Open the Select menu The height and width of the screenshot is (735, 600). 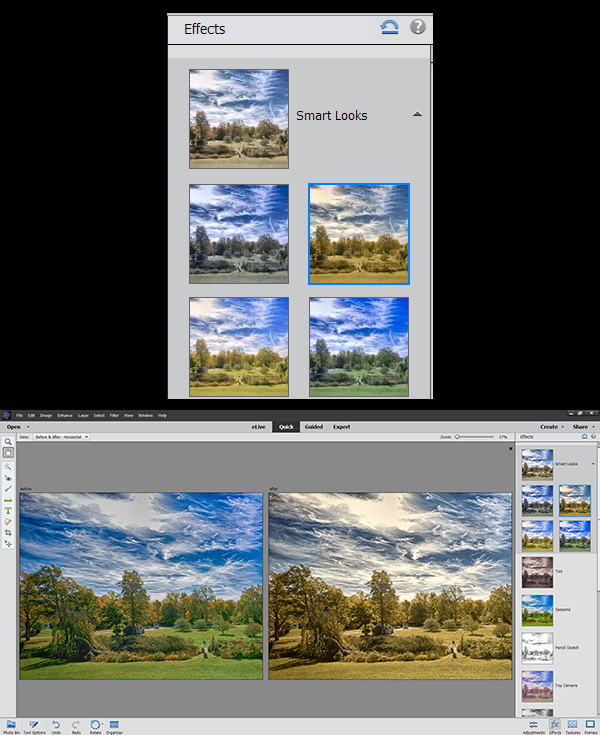tap(99, 415)
